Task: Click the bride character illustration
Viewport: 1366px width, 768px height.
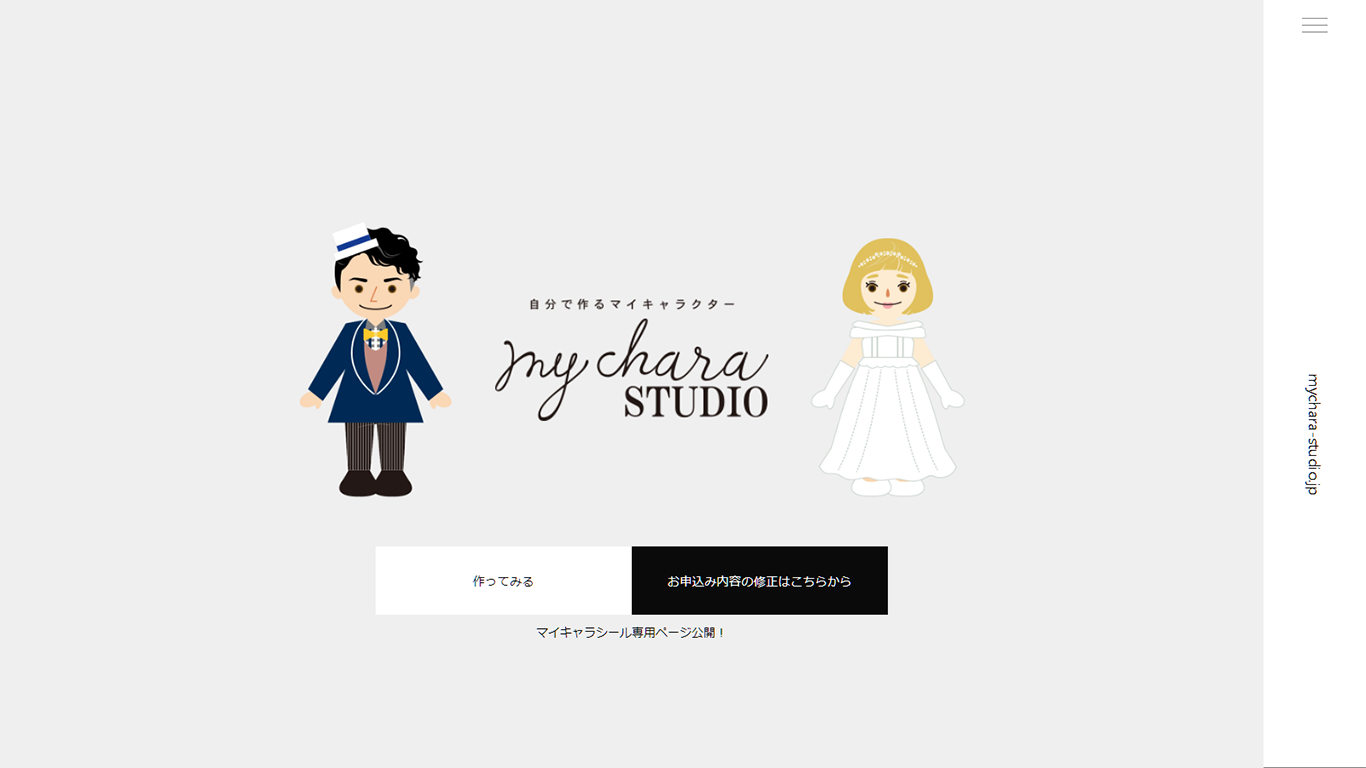Action: click(x=887, y=367)
